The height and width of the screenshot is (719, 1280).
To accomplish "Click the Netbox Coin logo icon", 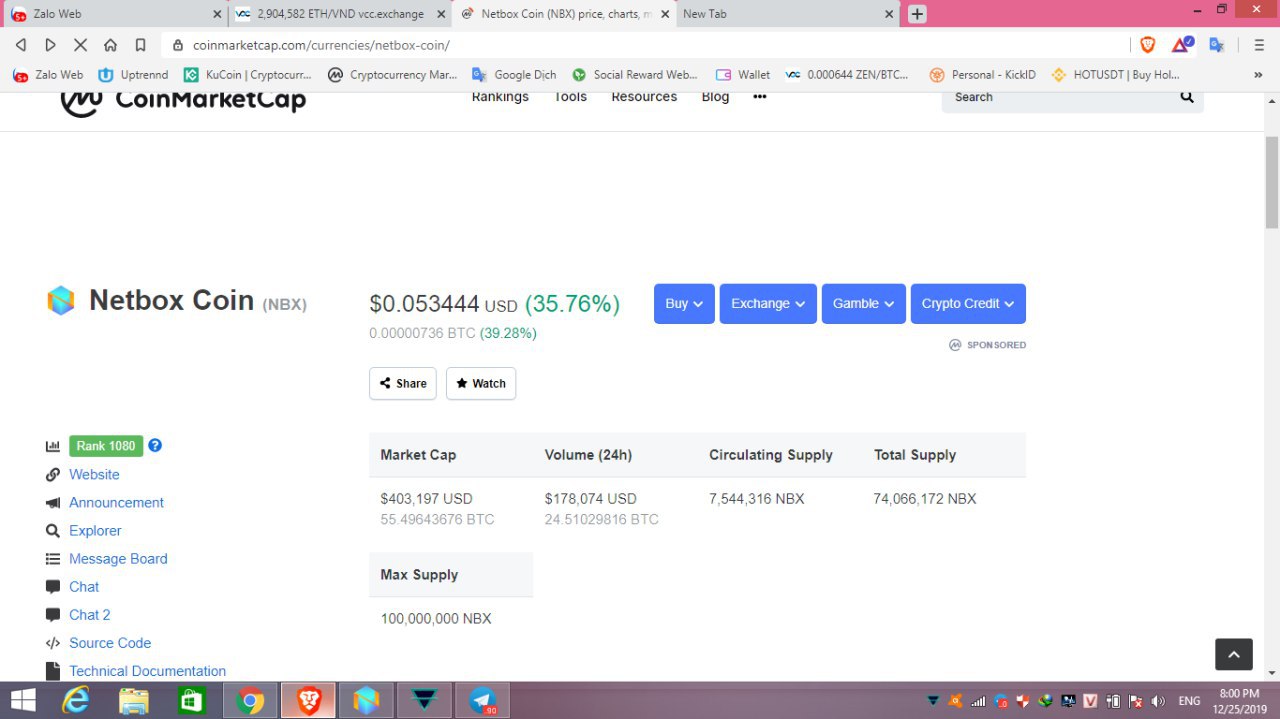I will tap(61, 301).
